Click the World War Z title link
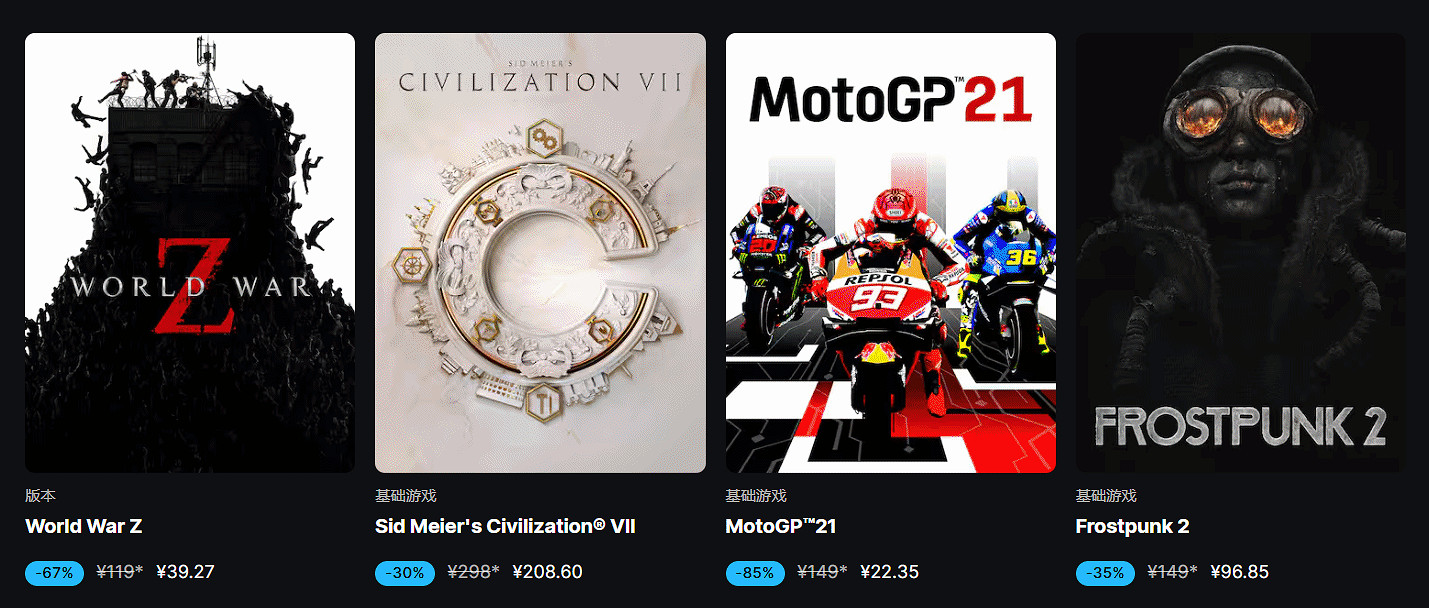The height and width of the screenshot is (608, 1429). tap(84, 527)
